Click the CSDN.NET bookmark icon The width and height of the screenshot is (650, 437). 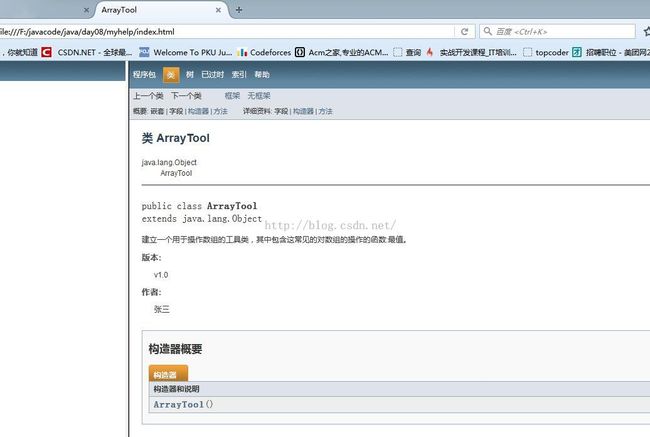tap(46, 52)
